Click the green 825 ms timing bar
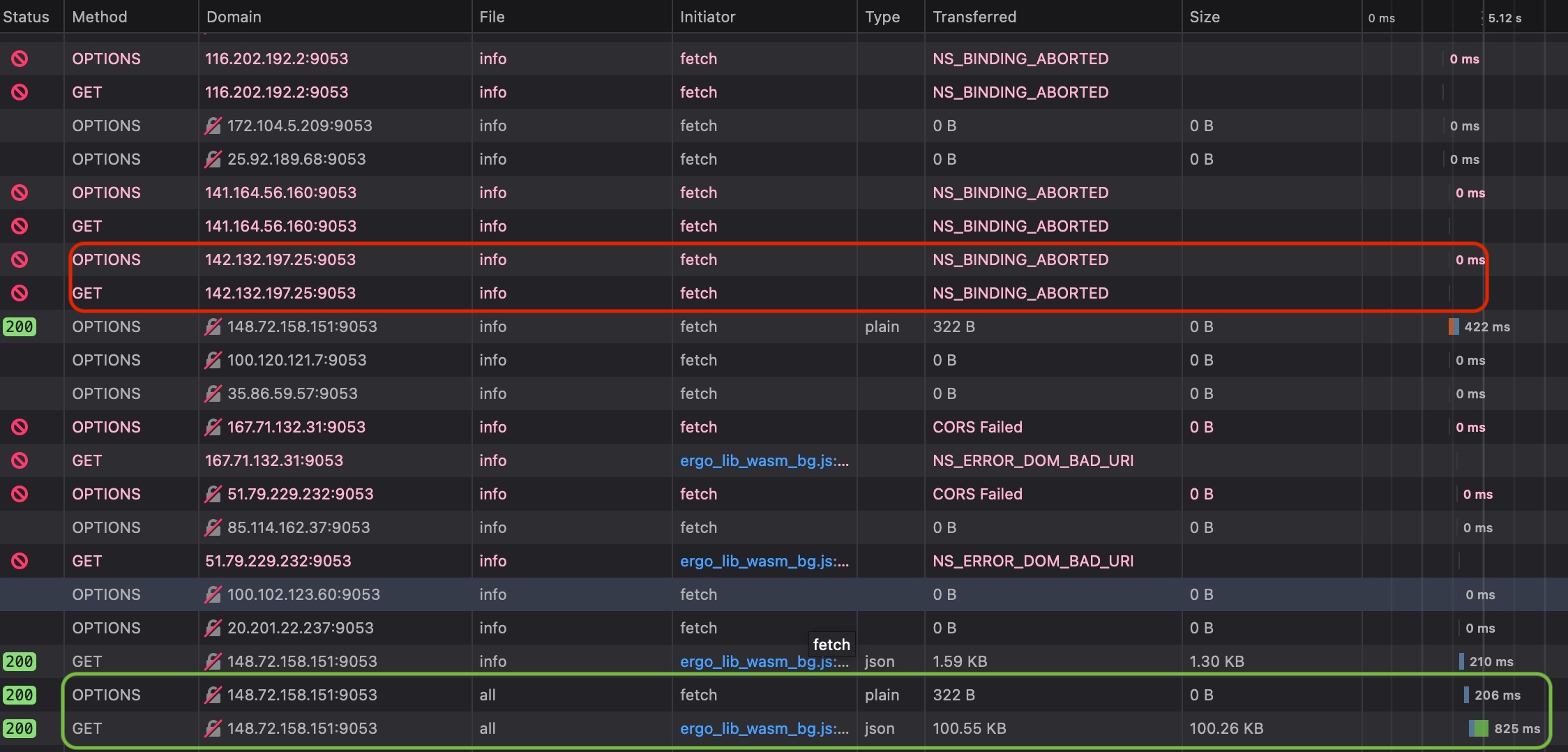1568x752 pixels. tap(1479, 728)
